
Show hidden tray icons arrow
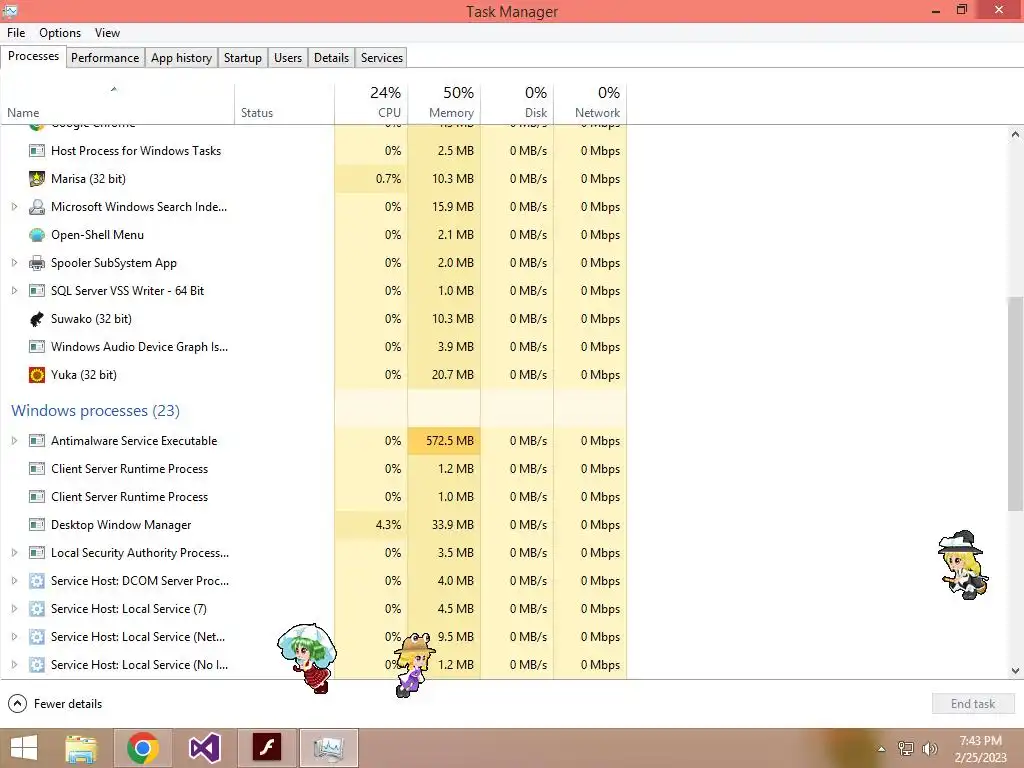[882, 749]
